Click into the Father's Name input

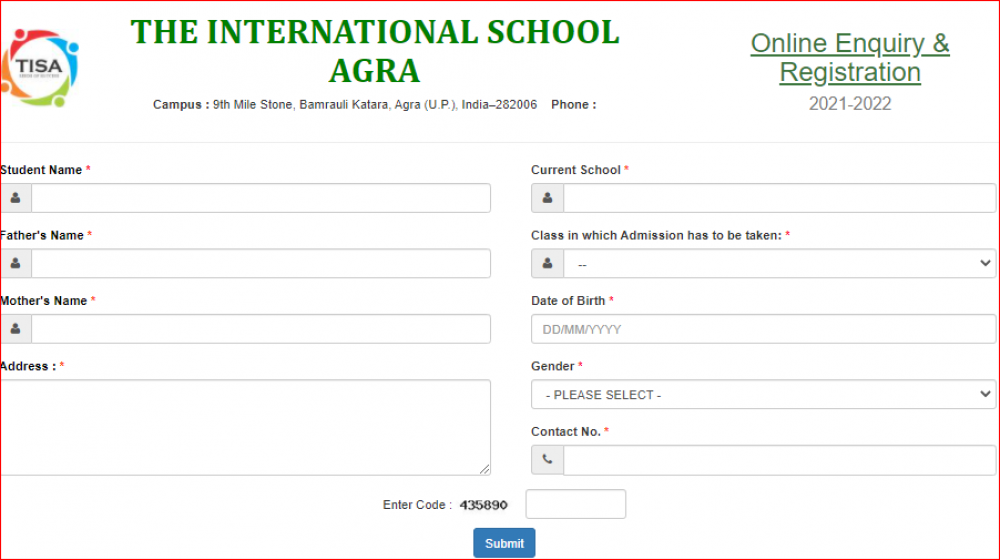pos(260,264)
